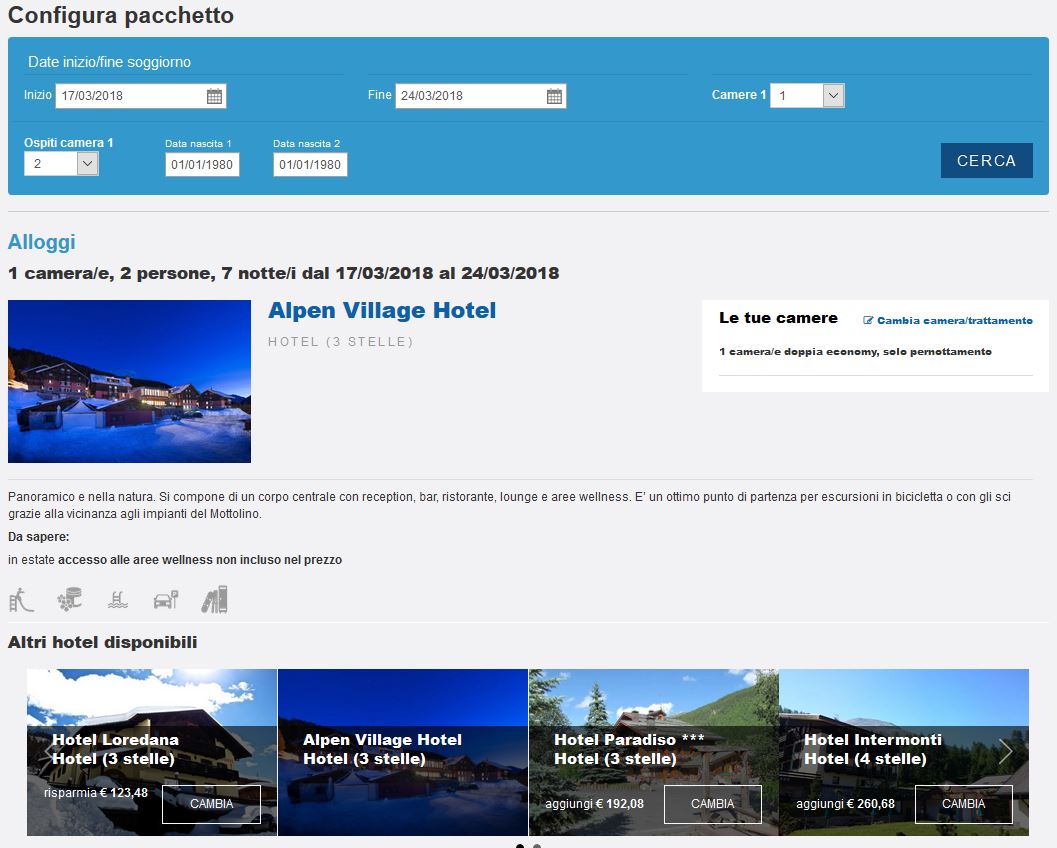Click the playground slide amenity icon

(x=21, y=599)
